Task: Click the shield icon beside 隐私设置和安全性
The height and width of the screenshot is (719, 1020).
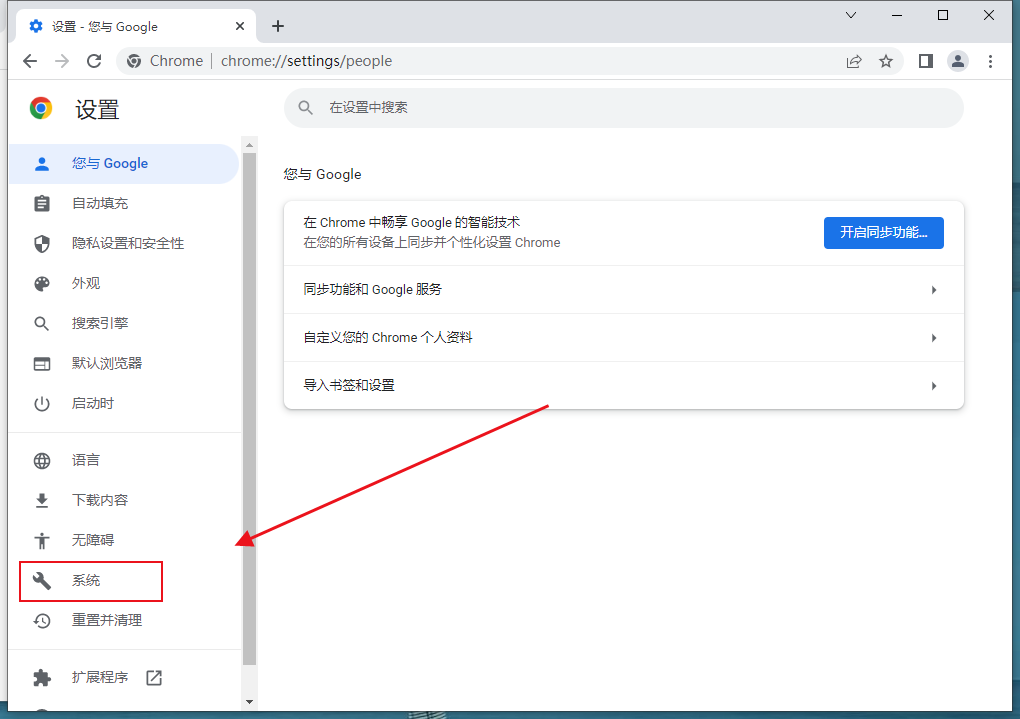Action: tap(42, 244)
